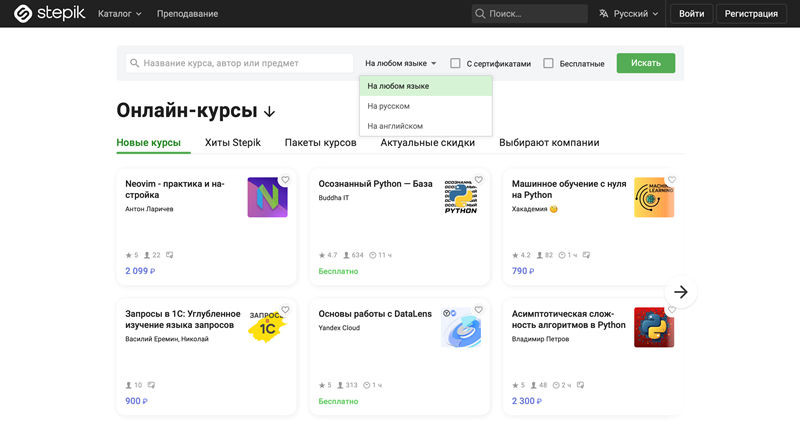800x424 pixels.
Task: Expand the Каталог menu
Action: [x=120, y=14]
